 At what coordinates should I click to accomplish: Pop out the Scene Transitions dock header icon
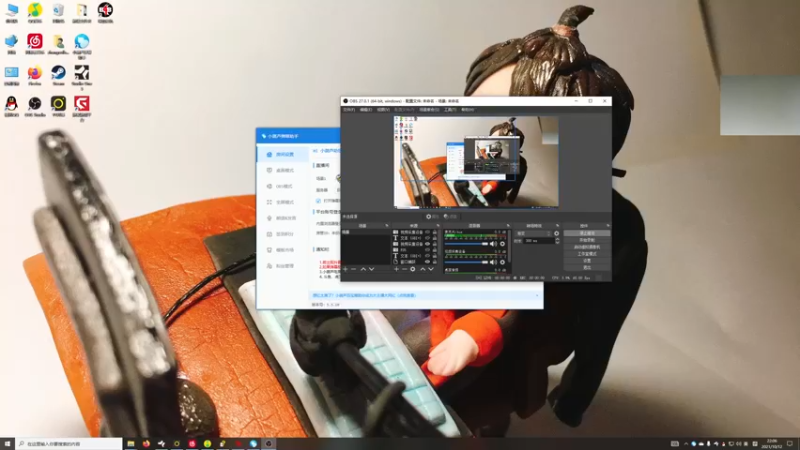(558, 226)
